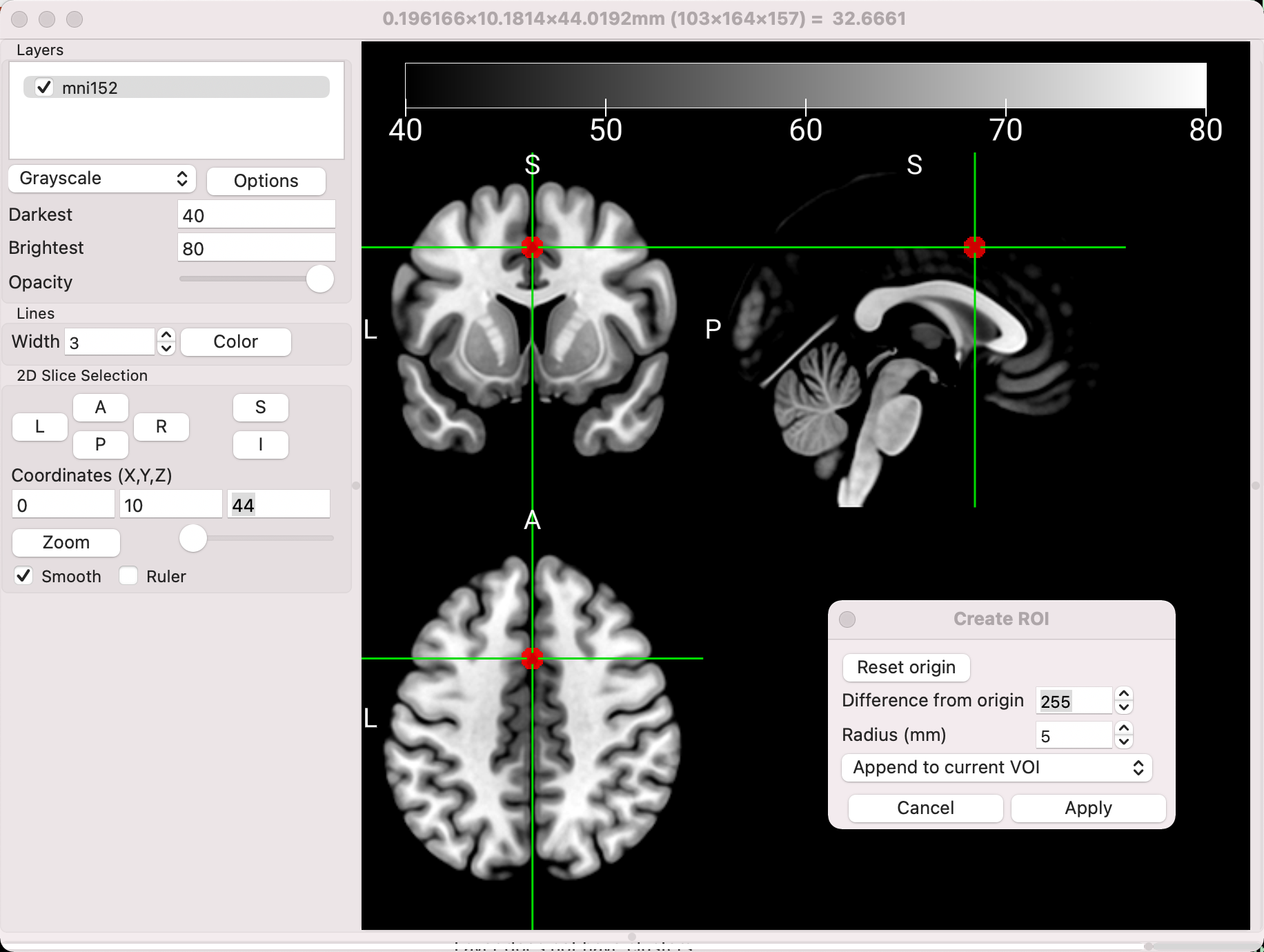This screenshot has width=1264, height=952.
Task: Click the Reset origin button
Action: pyautogui.click(x=907, y=667)
